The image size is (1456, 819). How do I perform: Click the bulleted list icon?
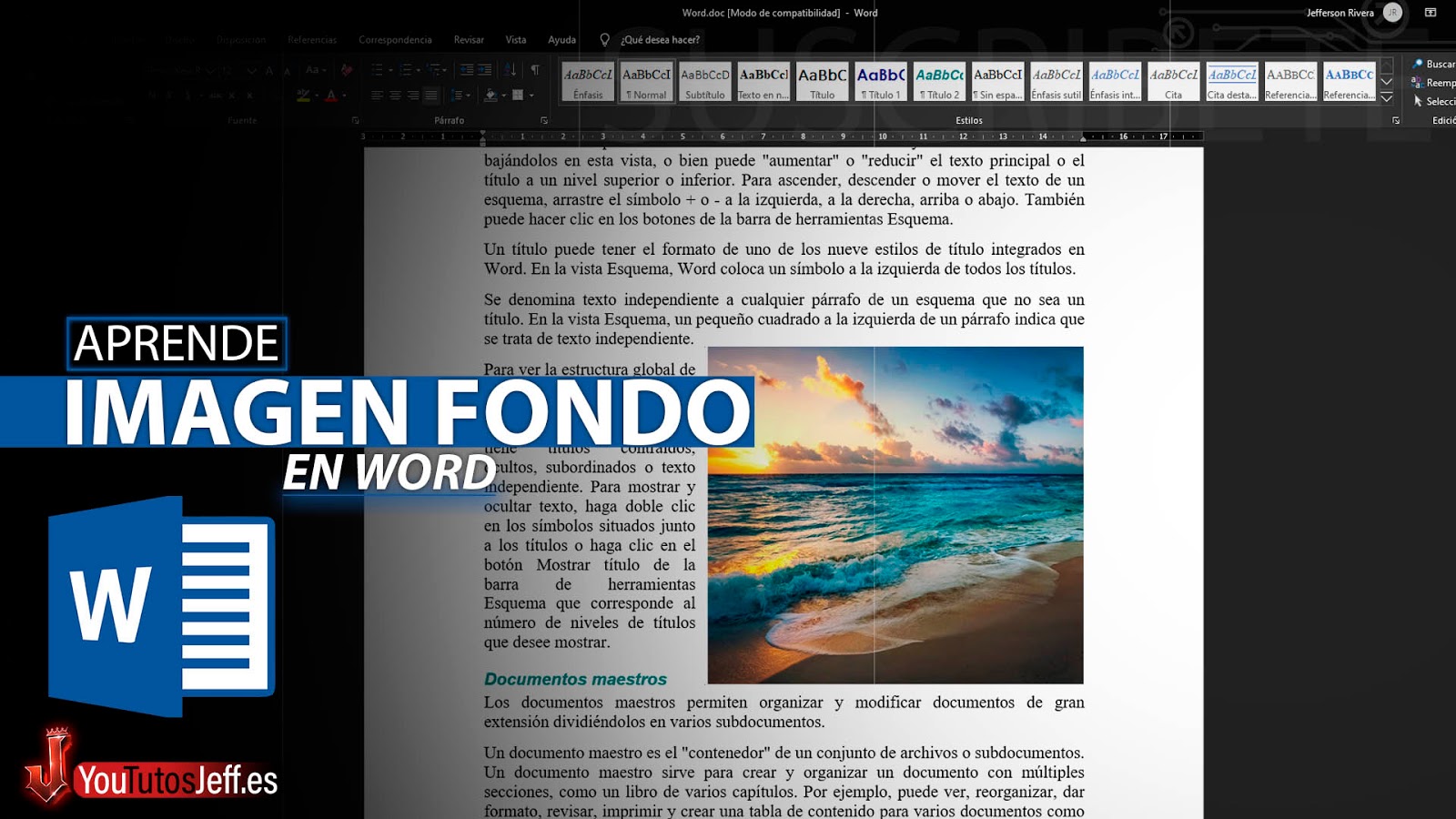pos(377,70)
